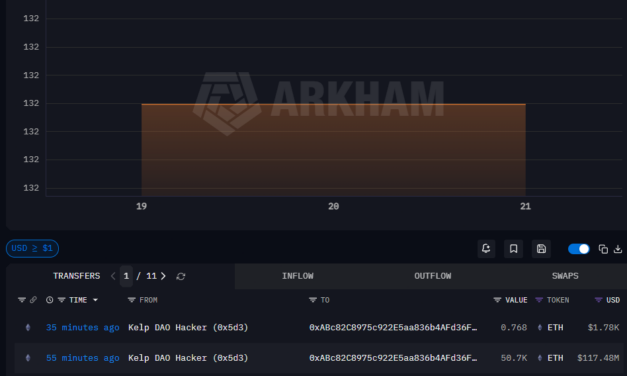Toggle TIME sort order arrow
The width and height of the screenshot is (627, 376).
(95, 300)
